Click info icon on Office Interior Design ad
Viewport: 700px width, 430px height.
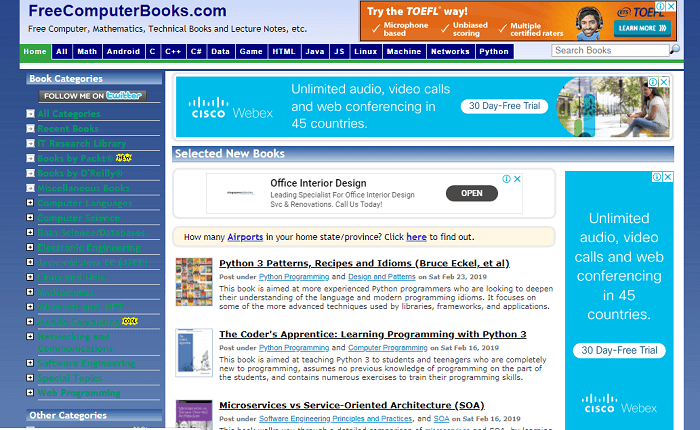507,179
